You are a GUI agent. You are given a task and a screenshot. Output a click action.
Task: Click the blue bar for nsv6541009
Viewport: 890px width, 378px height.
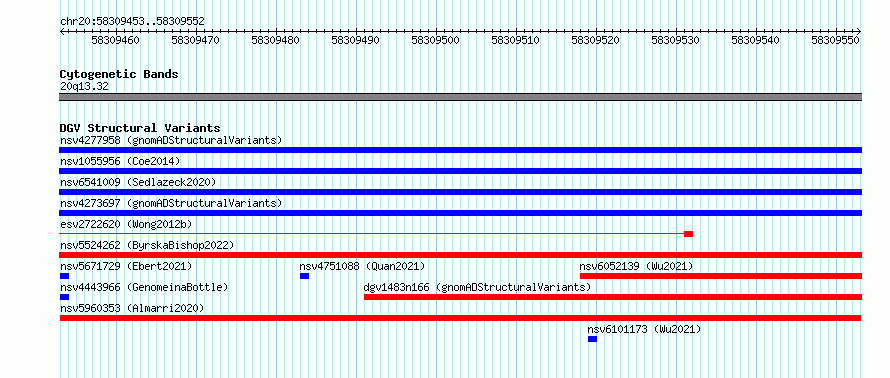460,192
